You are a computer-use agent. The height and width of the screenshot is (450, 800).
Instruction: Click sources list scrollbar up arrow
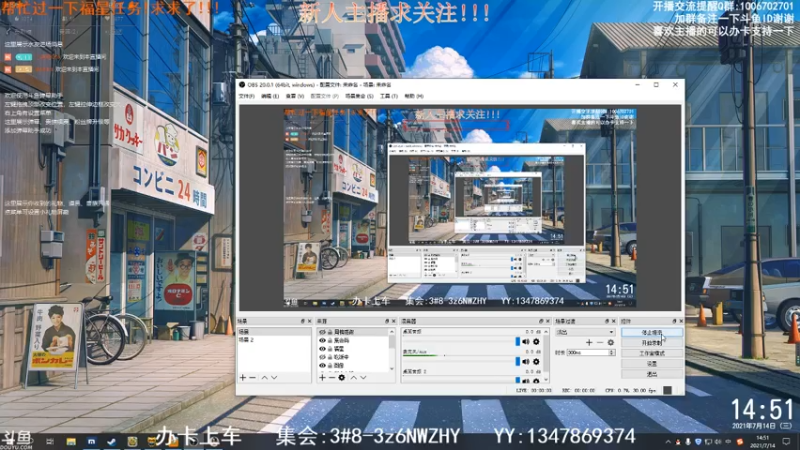point(392,332)
